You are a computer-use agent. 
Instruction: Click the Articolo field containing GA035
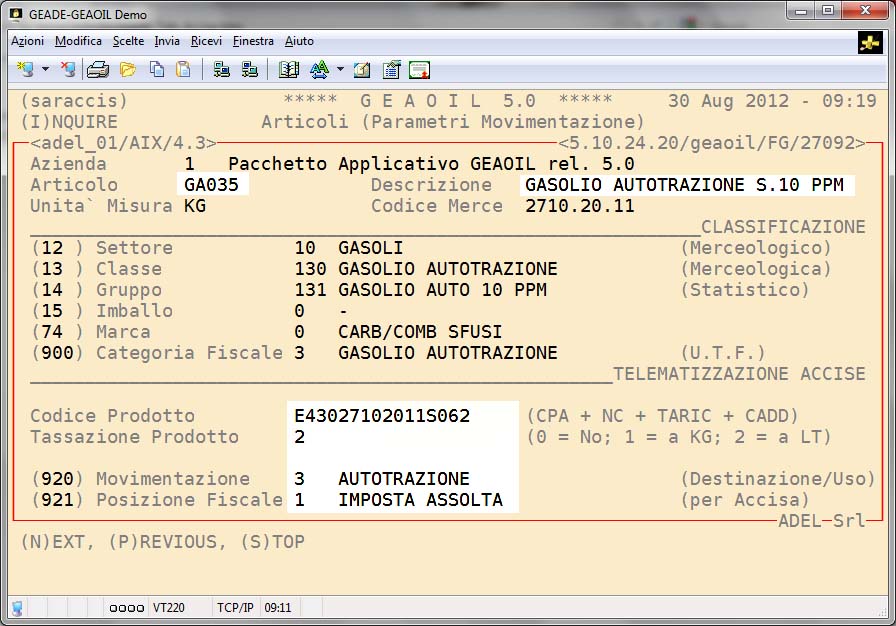point(211,185)
